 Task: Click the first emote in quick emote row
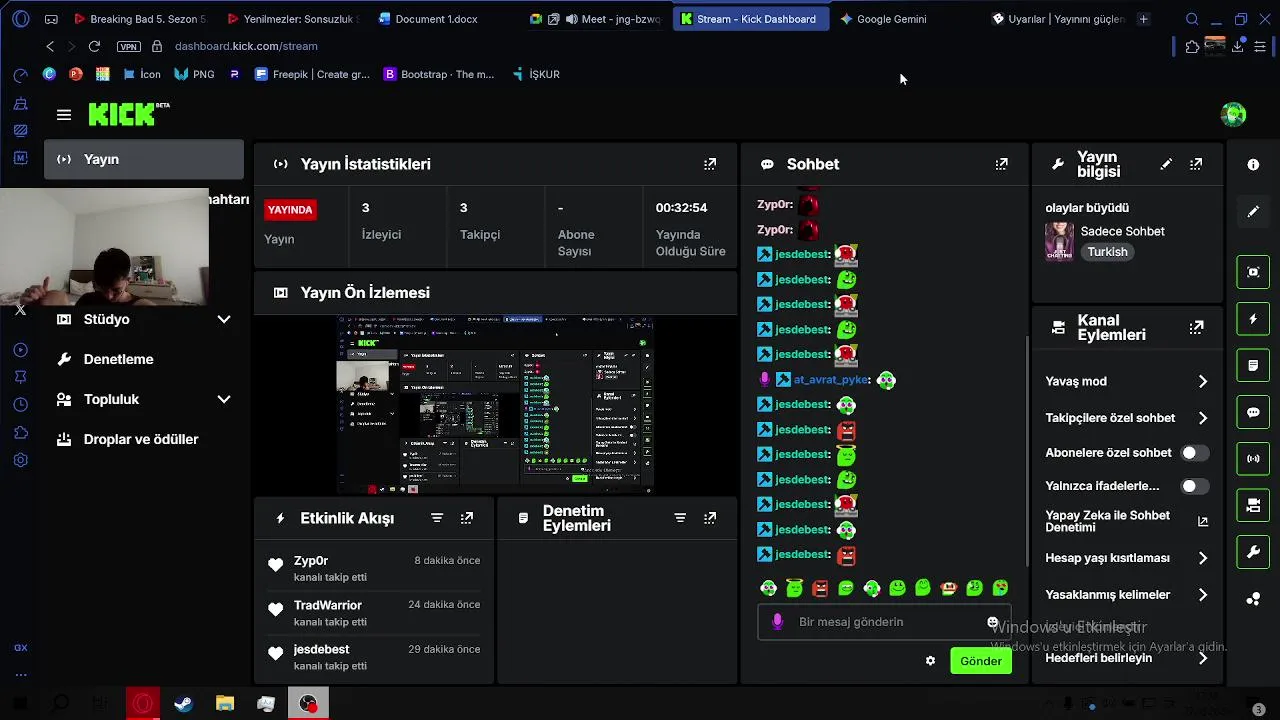tap(768, 588)
